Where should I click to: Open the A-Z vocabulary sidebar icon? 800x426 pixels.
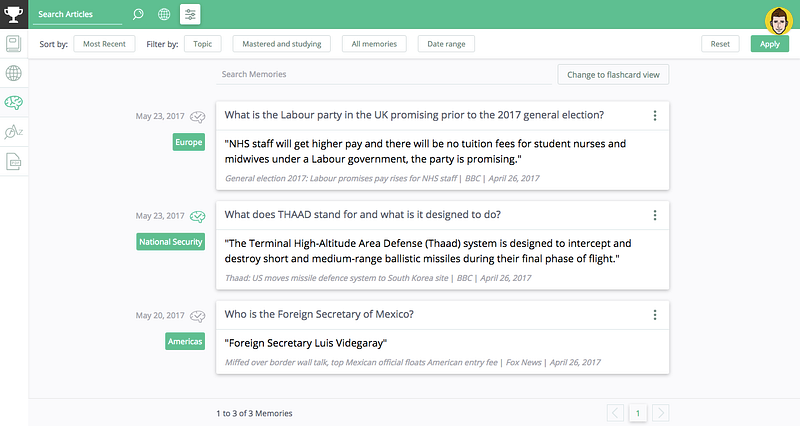click(x=14, y=132)
